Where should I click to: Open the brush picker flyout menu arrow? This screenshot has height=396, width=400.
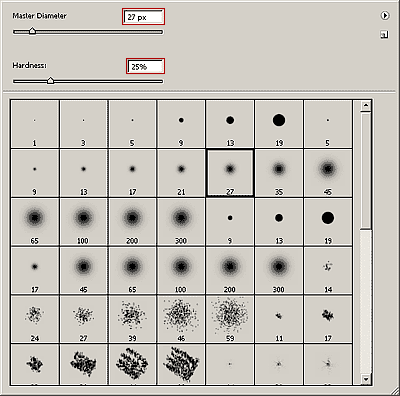pos(385,16)
